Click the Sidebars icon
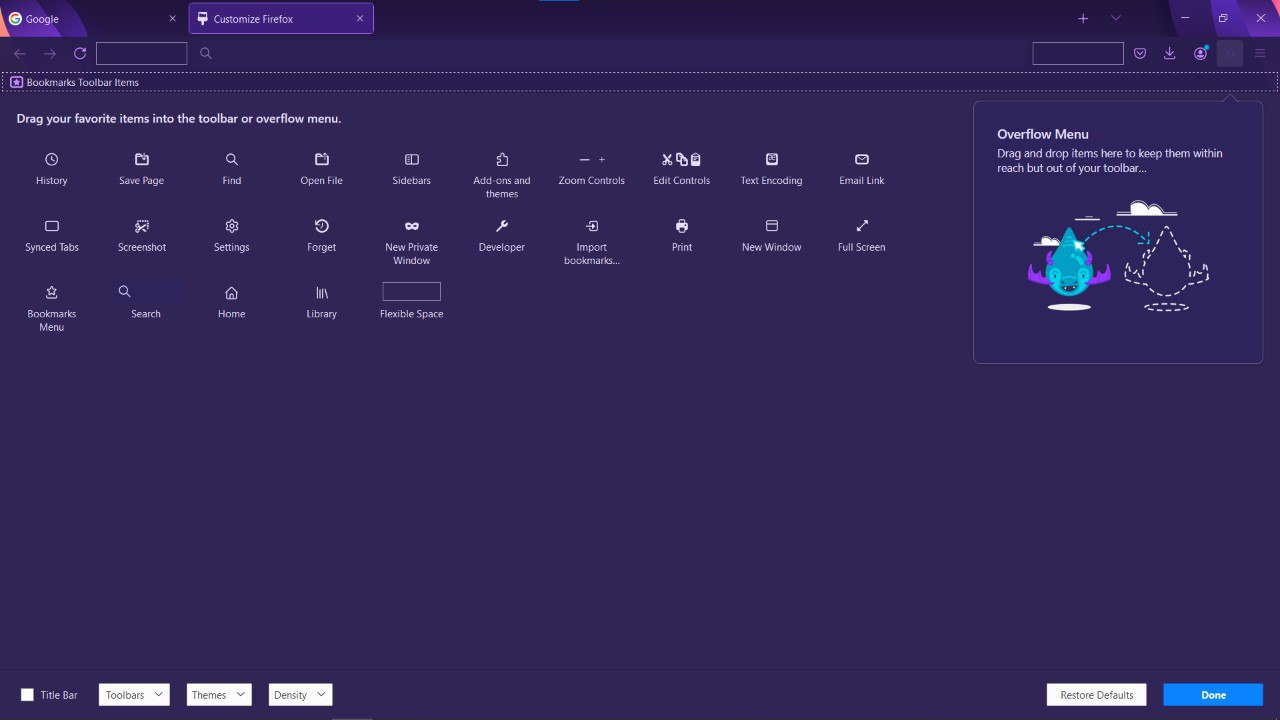The width and height of the screenshot is (1280, 720). tap(412, 159)
